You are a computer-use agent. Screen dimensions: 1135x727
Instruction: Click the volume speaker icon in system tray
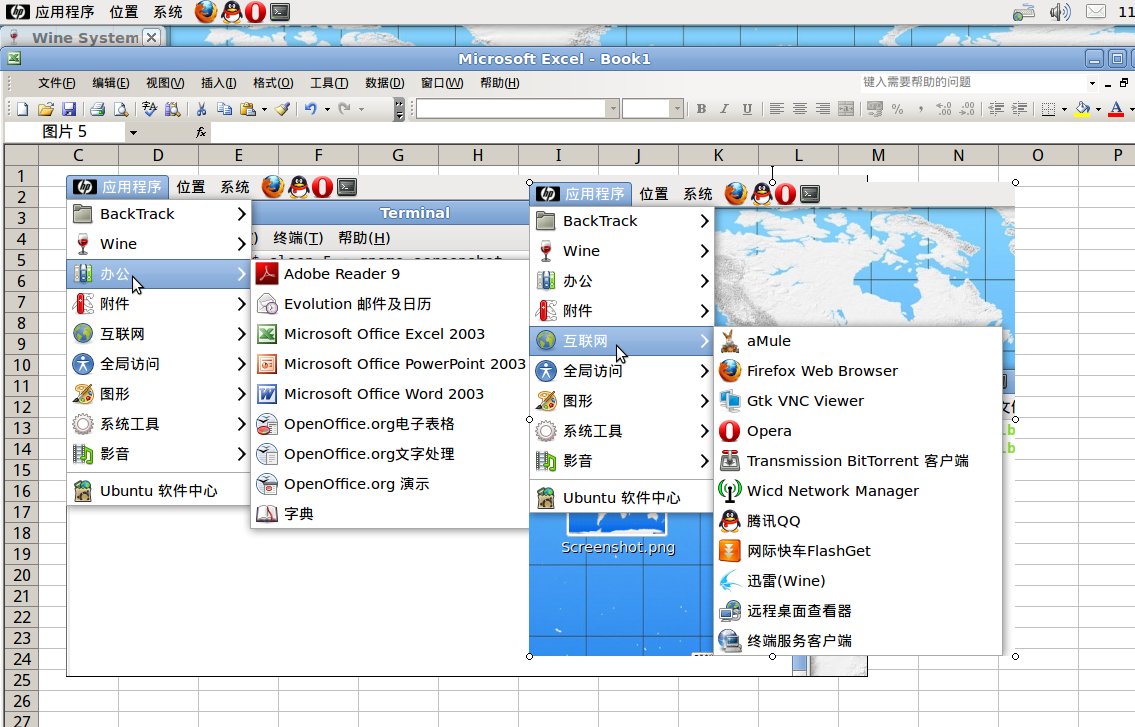tap(1060, 12)
